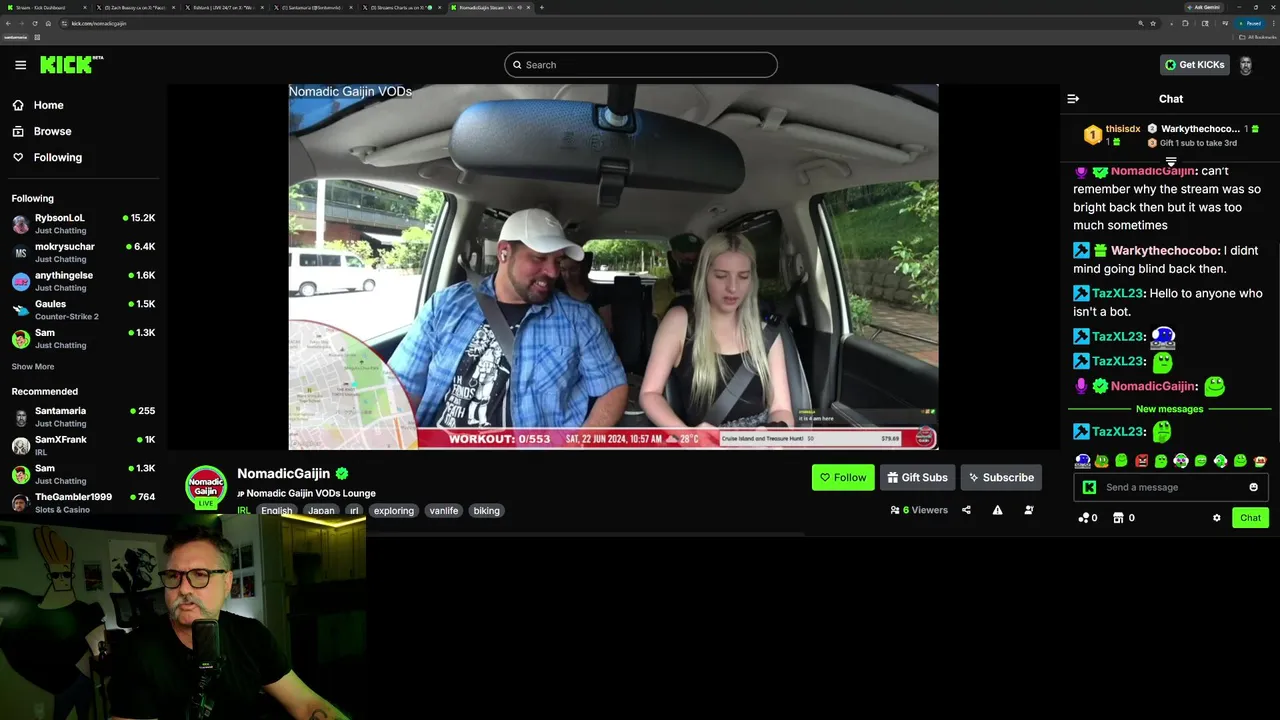Open the shop storefront icon
The width and height of the screenshot is (1280, 720).
coord(1118,518)
